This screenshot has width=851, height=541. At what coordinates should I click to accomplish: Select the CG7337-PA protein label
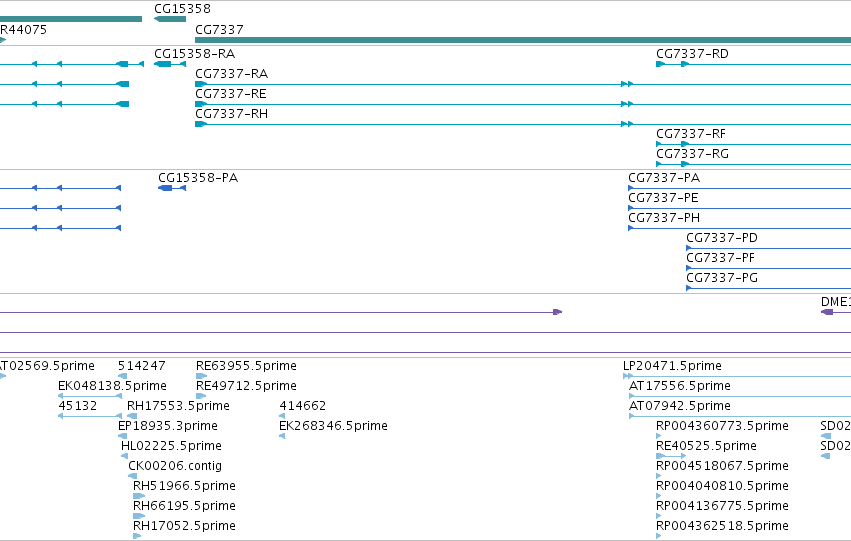tap(664, 178)
